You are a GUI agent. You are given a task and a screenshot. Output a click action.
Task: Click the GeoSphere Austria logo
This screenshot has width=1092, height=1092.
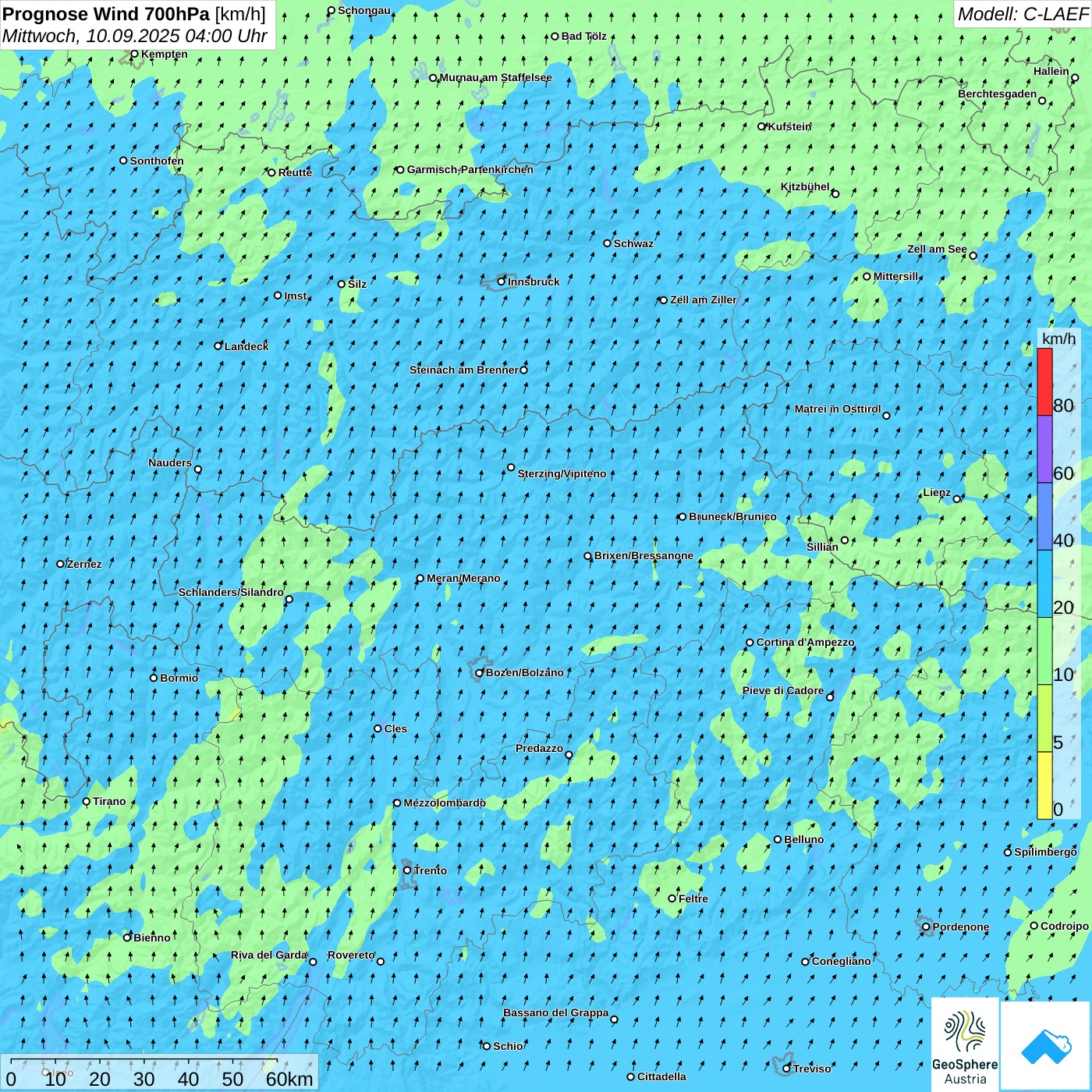tap(965, 1044)
